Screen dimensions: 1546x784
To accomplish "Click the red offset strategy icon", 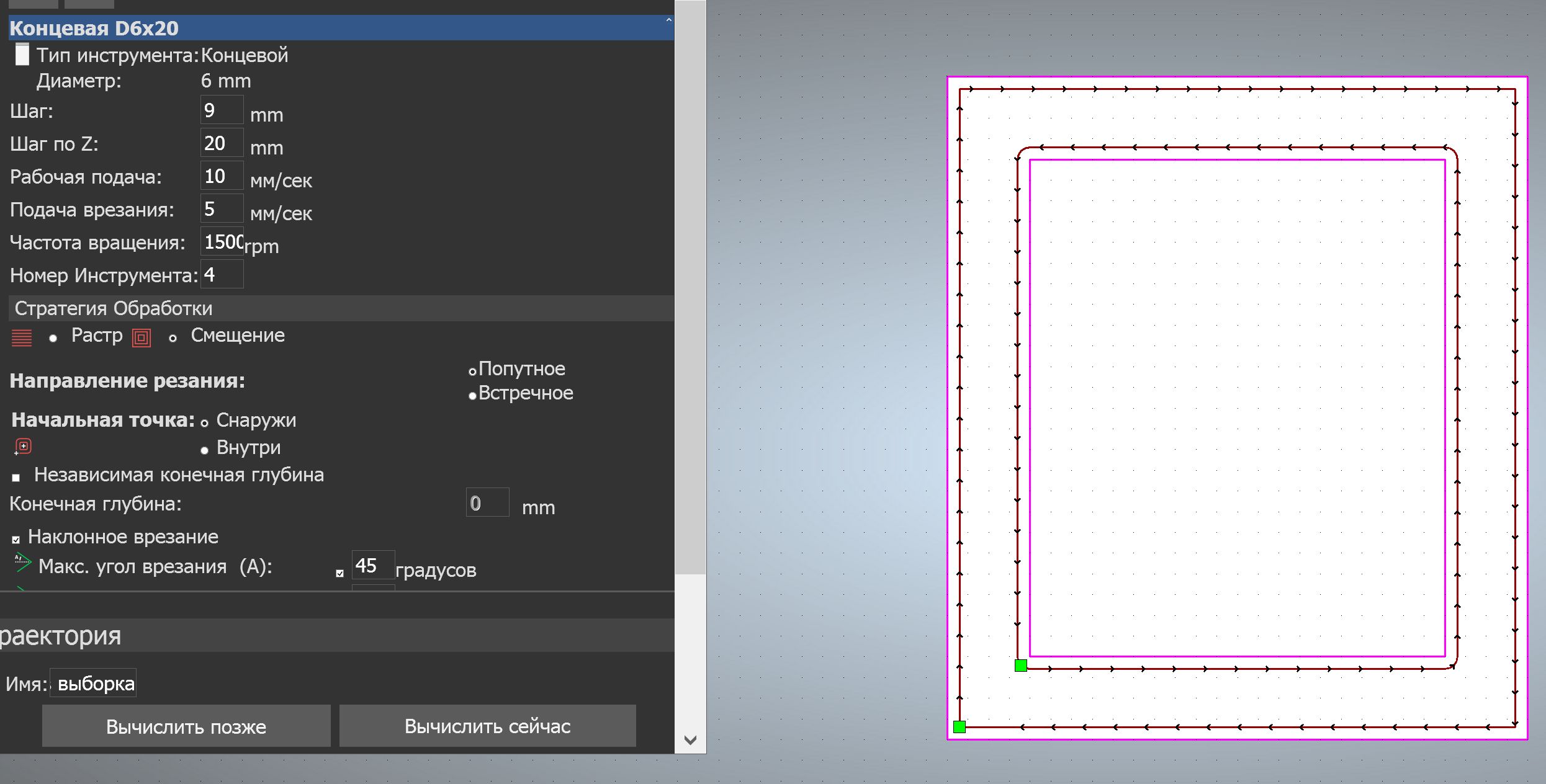I will click(x=142, y=338).
